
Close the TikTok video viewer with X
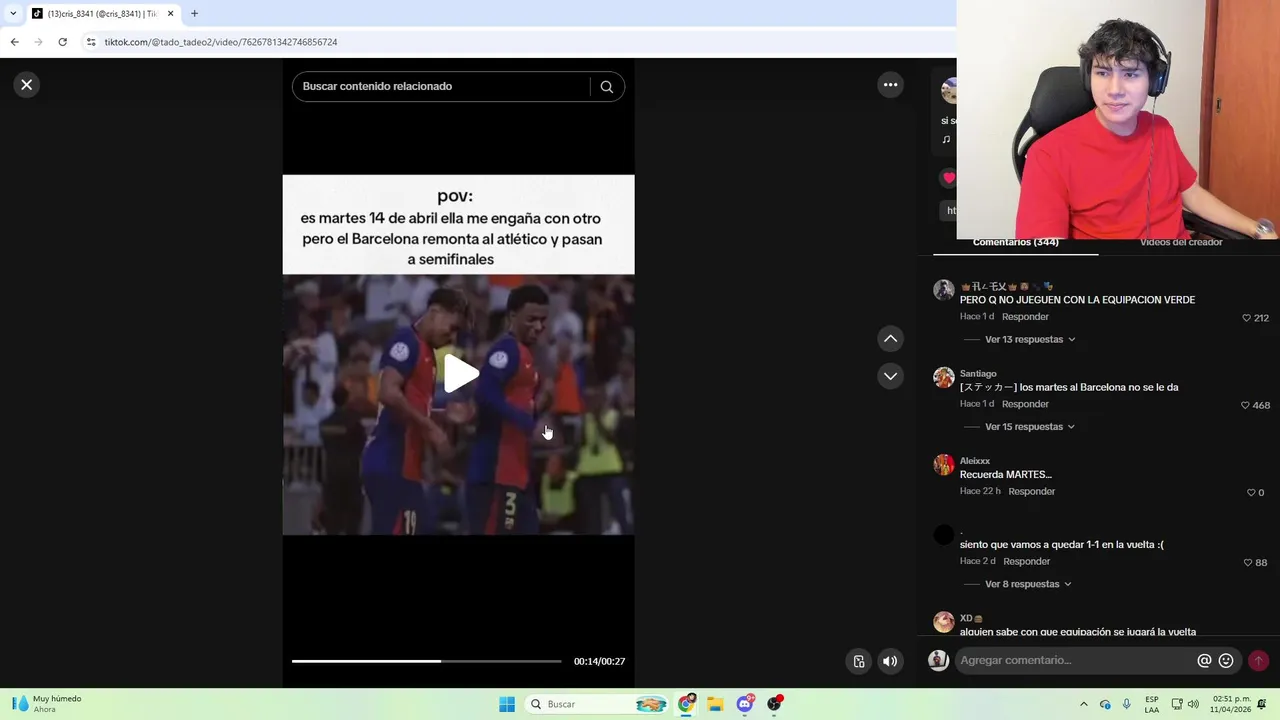(27, 85)
